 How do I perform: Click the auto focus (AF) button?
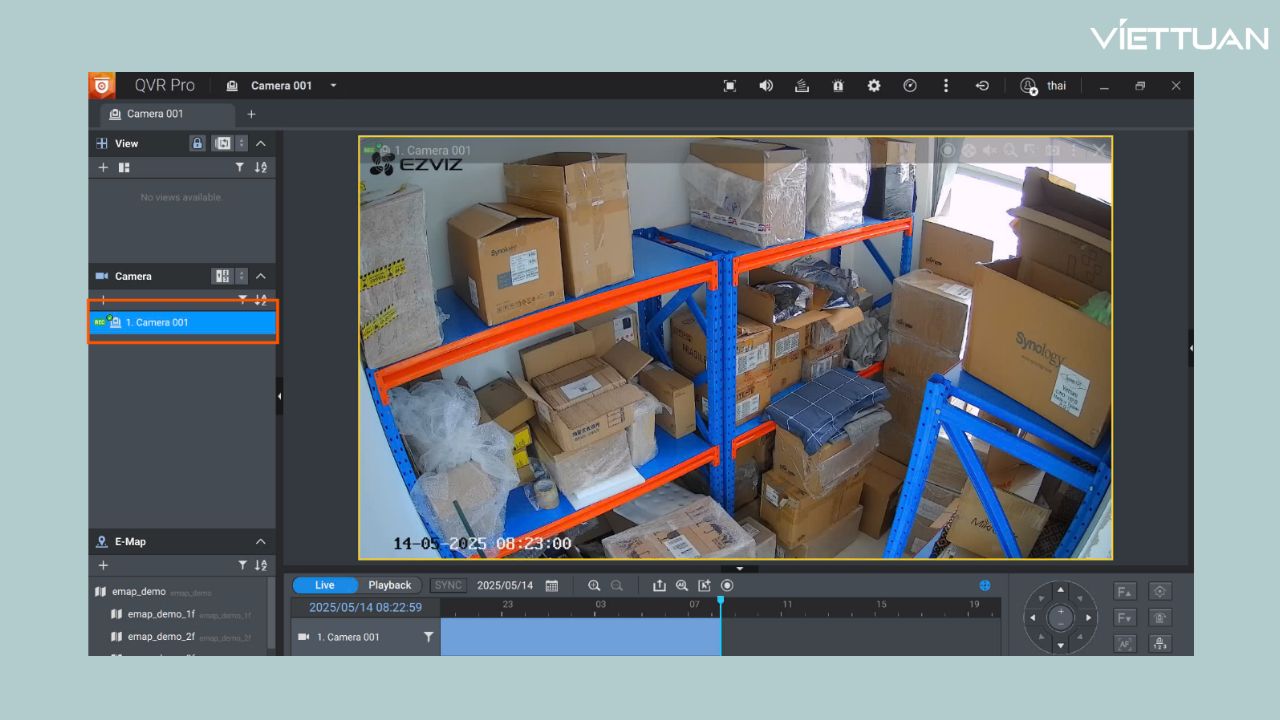[1125, 644]
